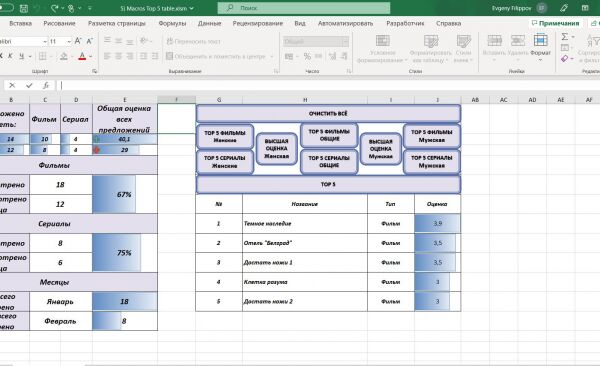This screenshot has width=600, height=366.
Task: Center cell text horizontally
Action: pos(119,56)
